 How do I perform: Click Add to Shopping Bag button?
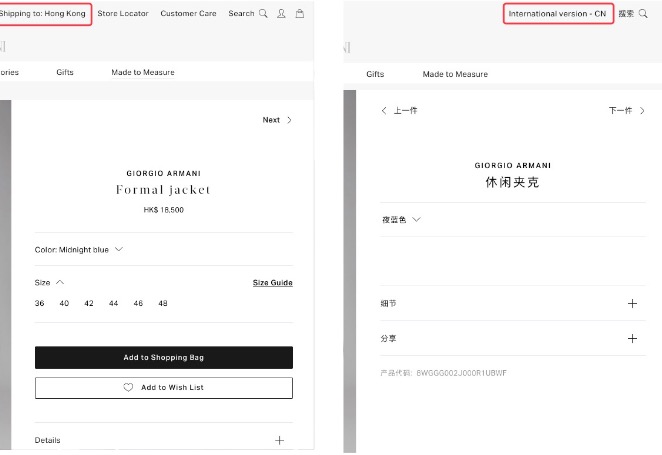coord(164,358)
